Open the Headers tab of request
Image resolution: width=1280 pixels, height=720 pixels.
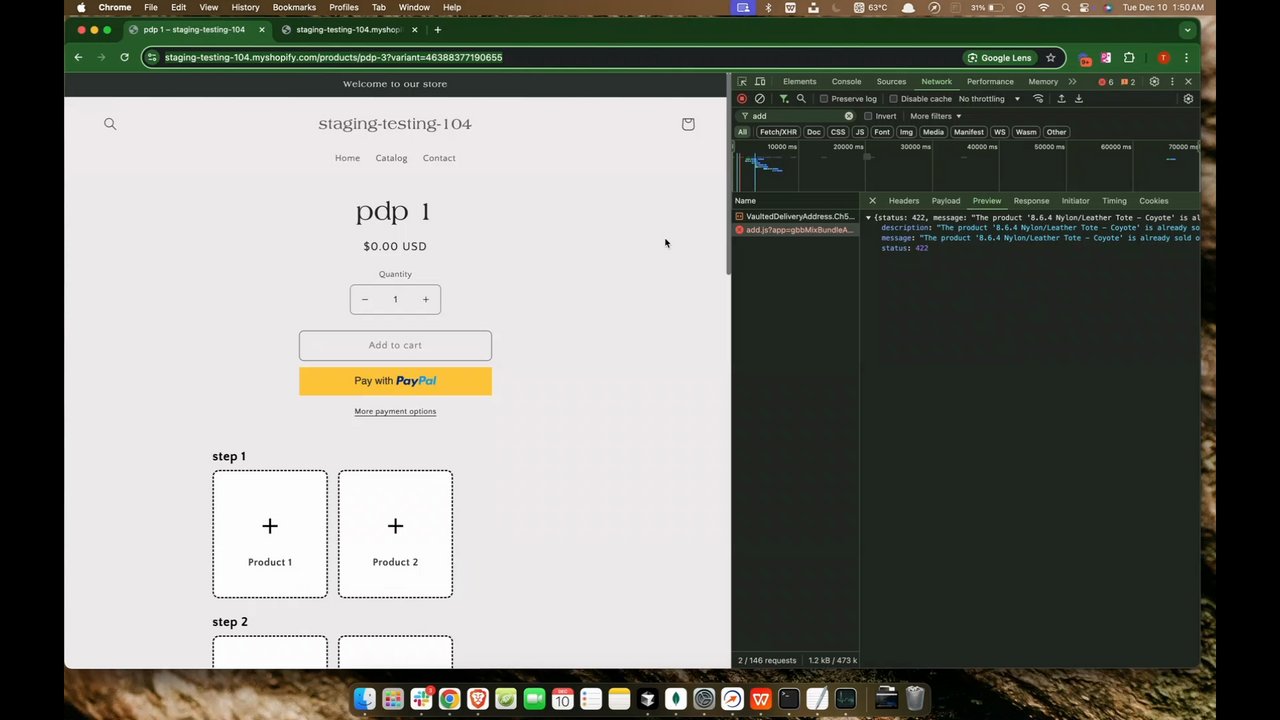click(904, 201)
